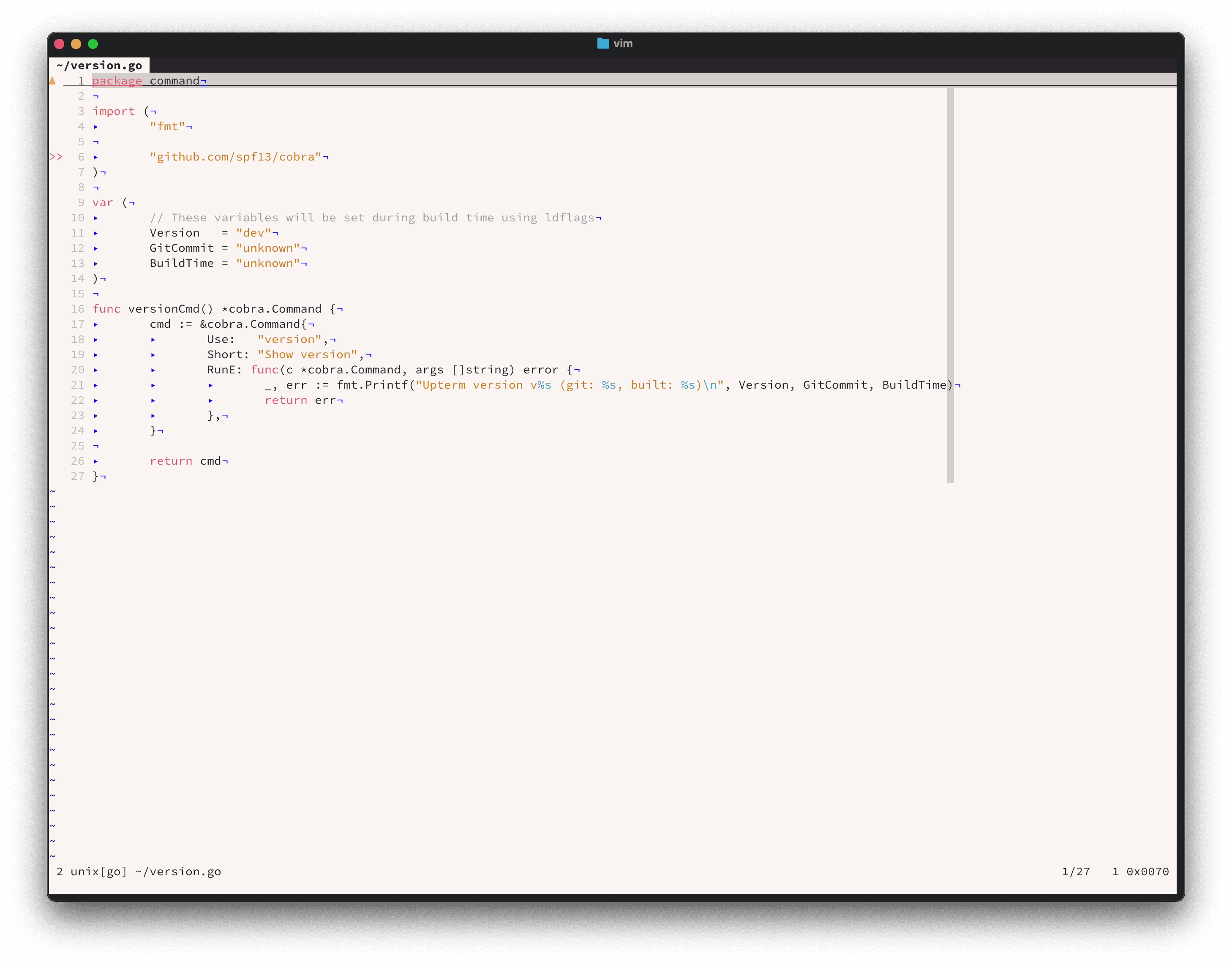Click the return keyword on line 26
The image size is (1232, 964).
[171, 461]
